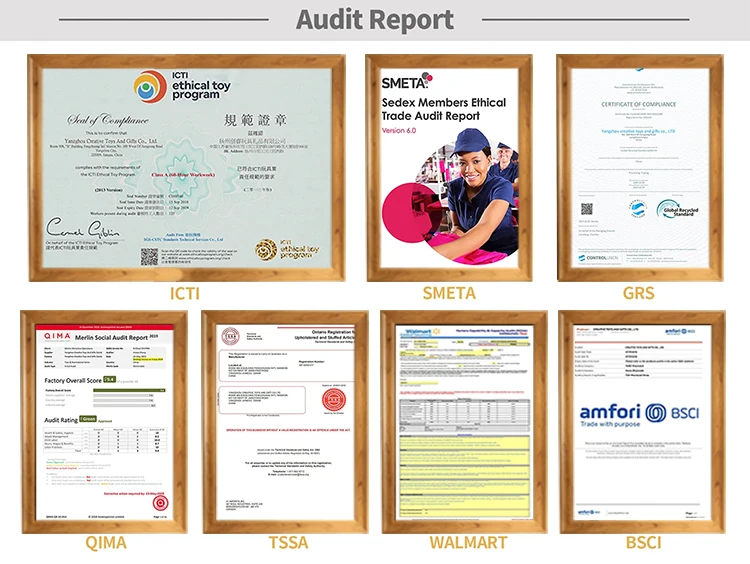Click the 'GRS' caption label
This screenshot has width=750, height=564.
click(639, 293)
